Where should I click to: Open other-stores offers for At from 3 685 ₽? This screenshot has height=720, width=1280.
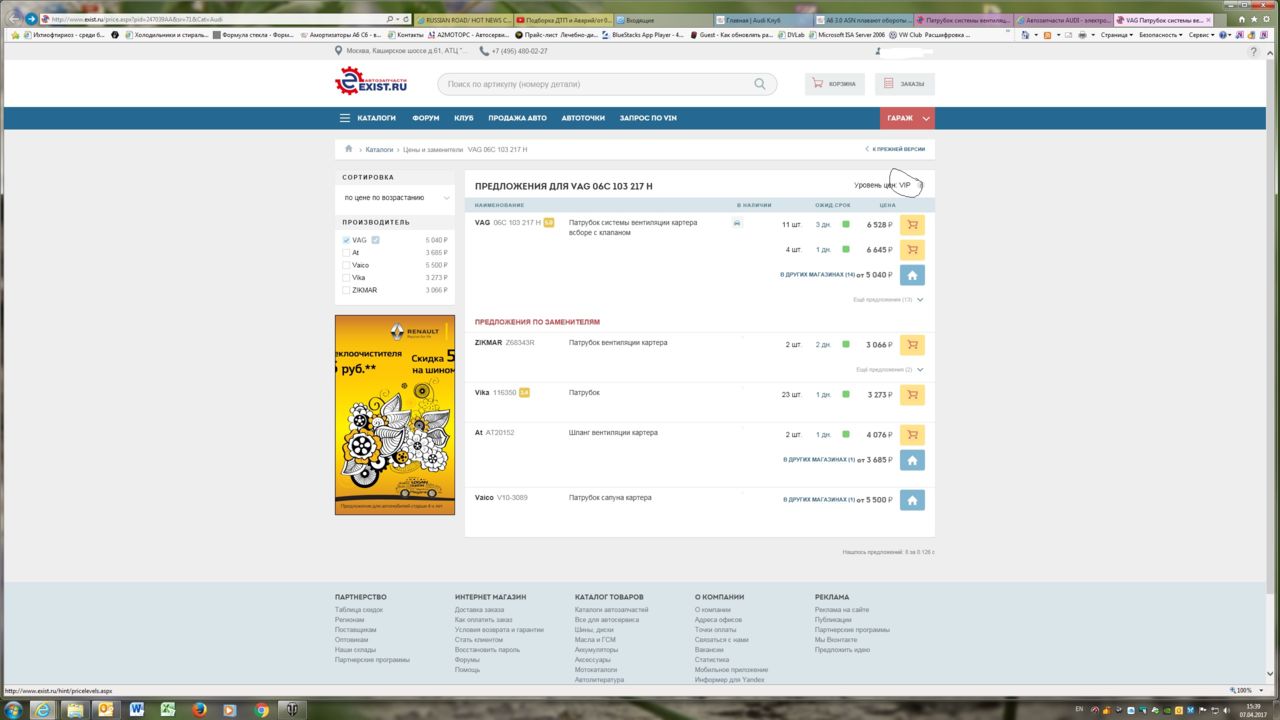tap(912, 460)
